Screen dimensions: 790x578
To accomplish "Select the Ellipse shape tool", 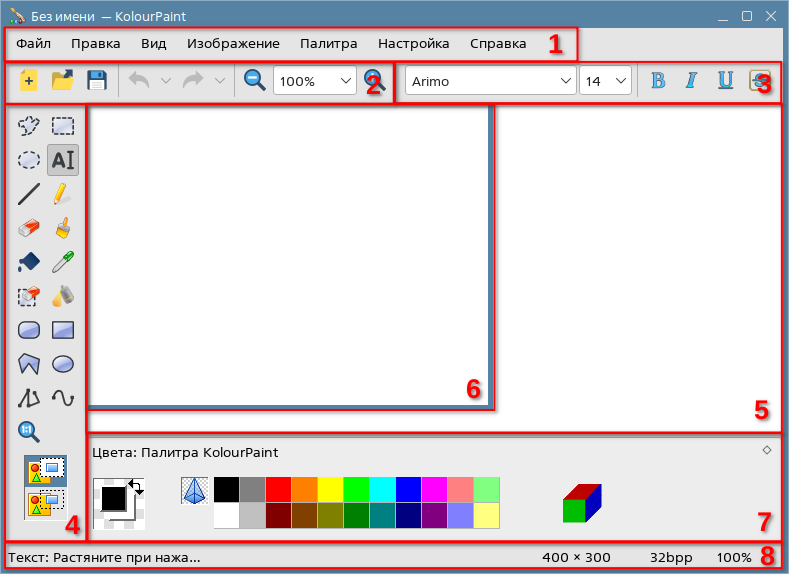I will (63, 364).
